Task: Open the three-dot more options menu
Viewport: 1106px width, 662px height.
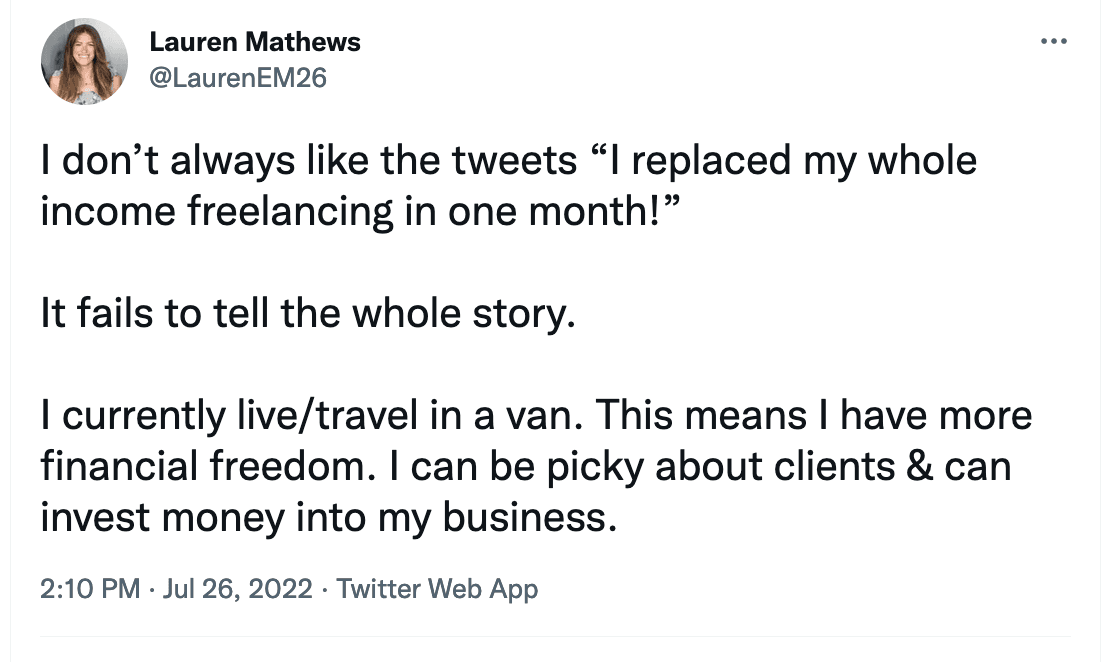Action: [1054, 42]
